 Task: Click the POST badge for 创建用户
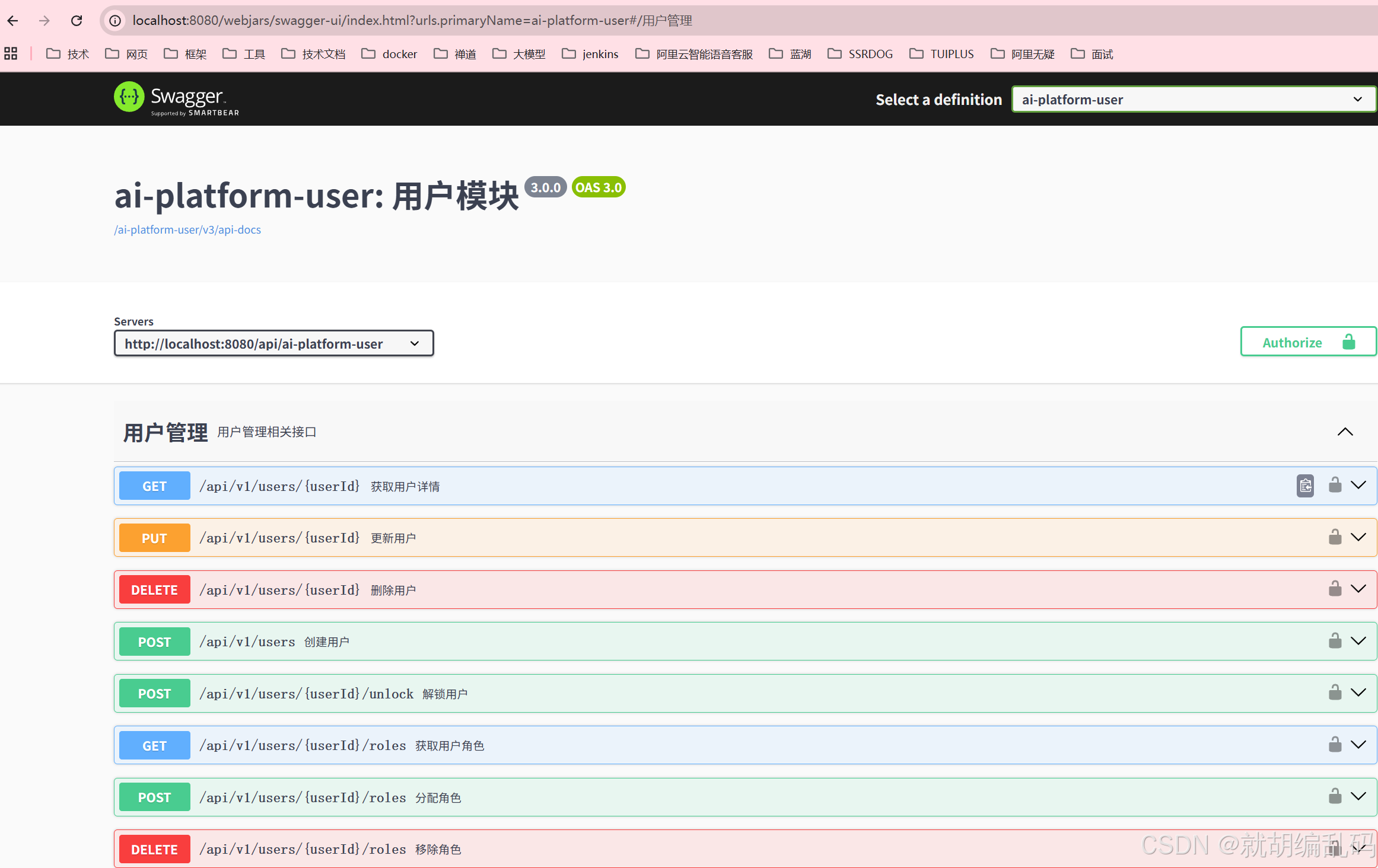[154, 642]
